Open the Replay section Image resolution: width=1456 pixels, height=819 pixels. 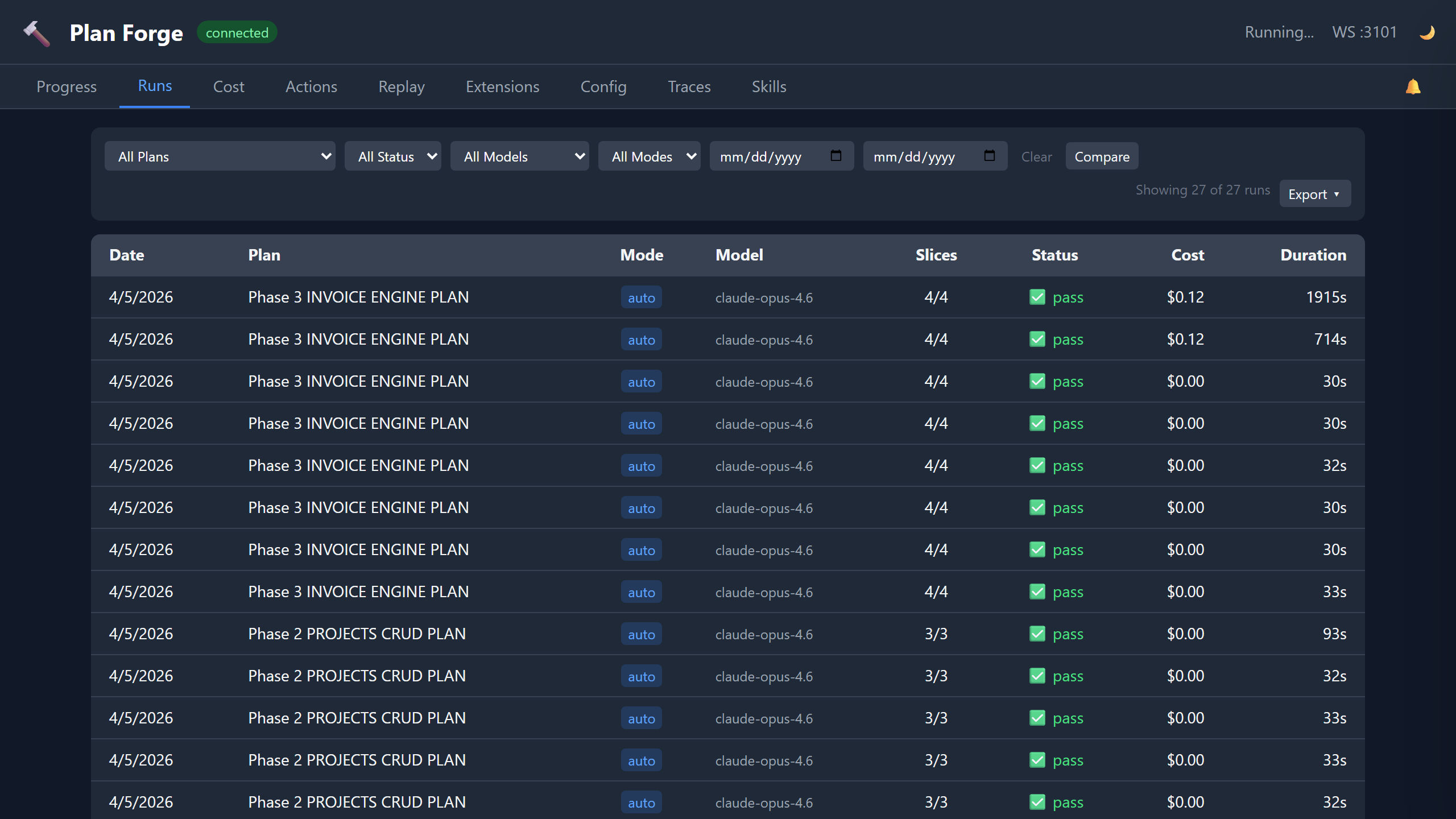[401, 86]
